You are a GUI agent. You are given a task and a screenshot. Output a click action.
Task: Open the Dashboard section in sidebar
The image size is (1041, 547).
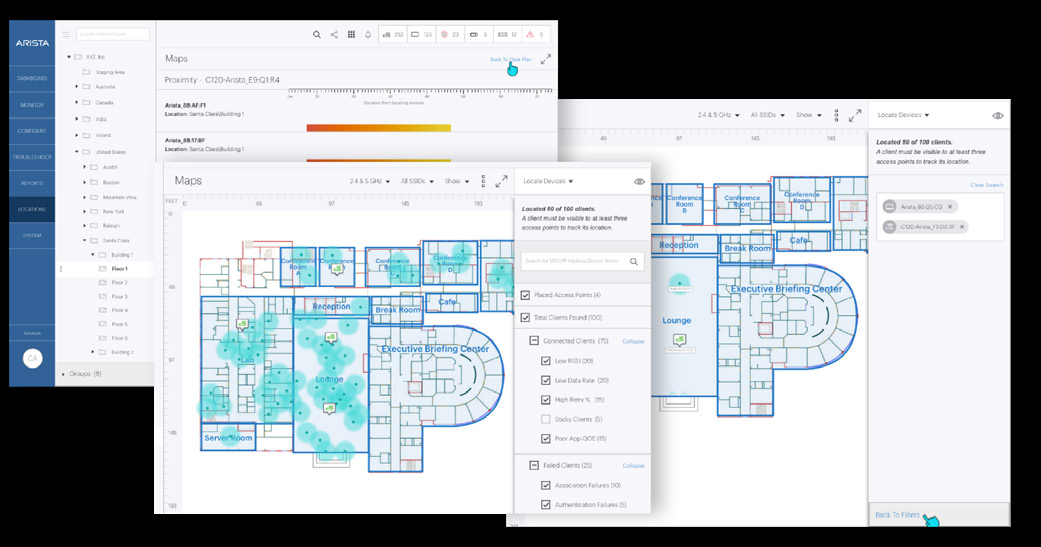click(32, 78)
